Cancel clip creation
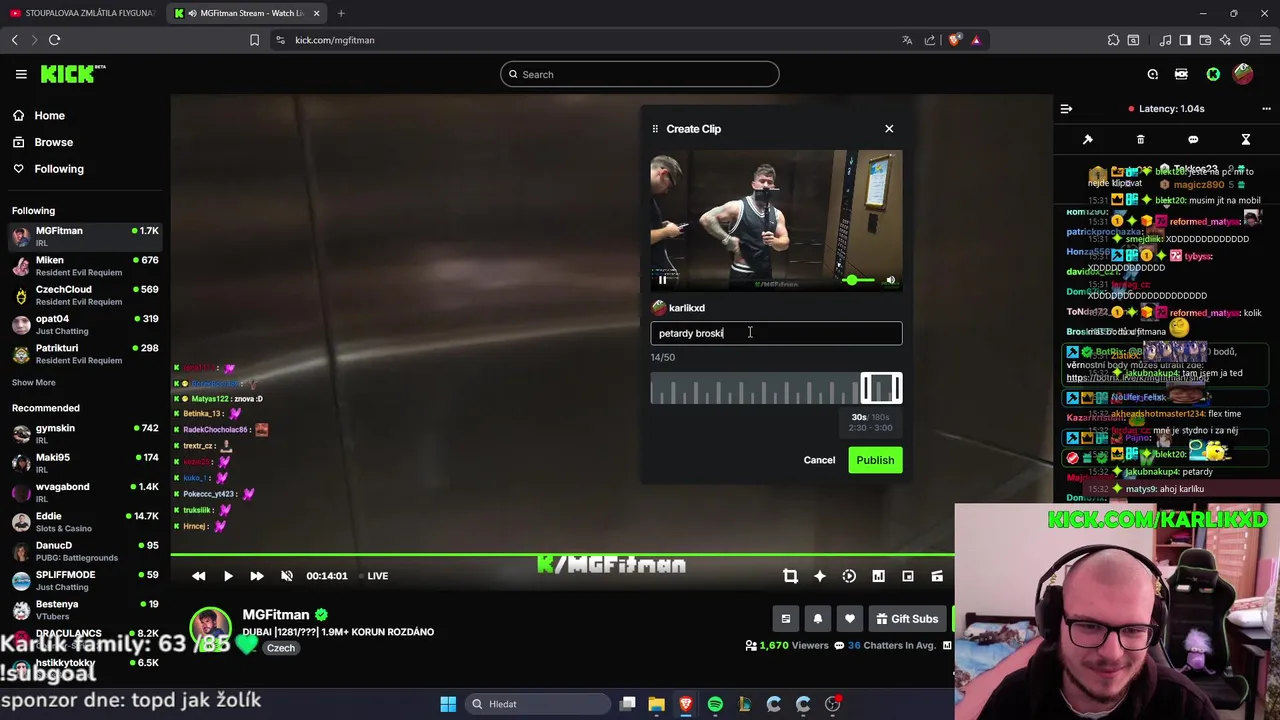This screenshot has width=1280, height=720. click(x=819, y=460)
